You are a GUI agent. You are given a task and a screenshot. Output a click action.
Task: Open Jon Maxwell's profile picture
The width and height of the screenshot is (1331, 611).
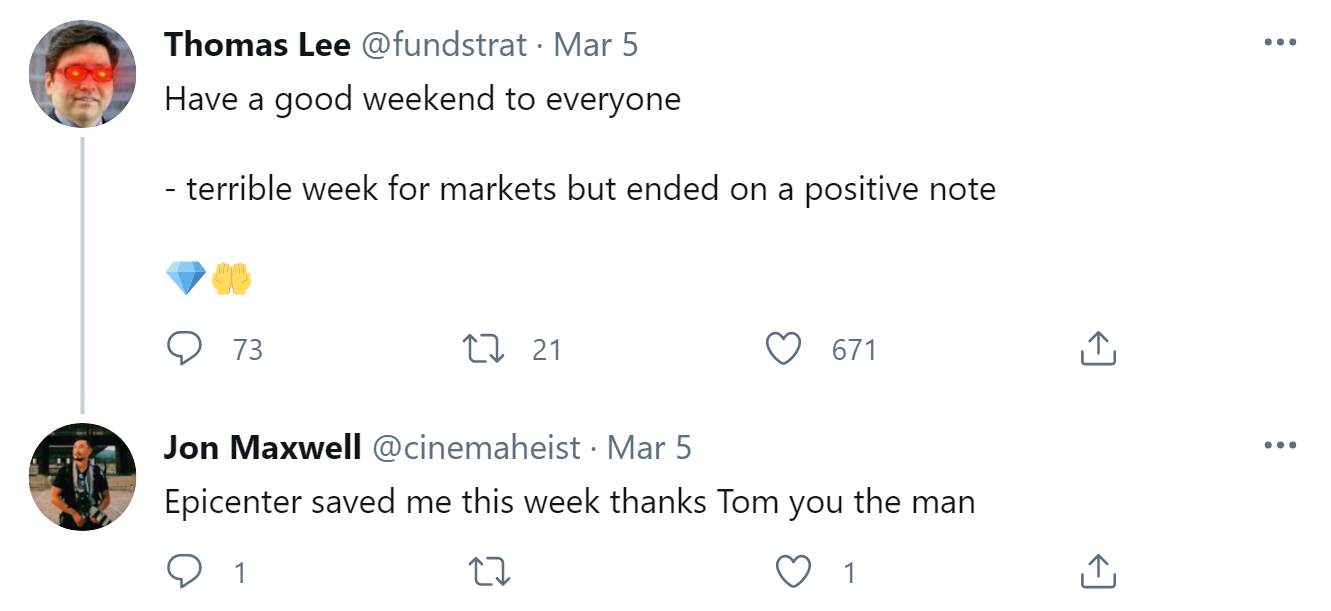(82, 476)
